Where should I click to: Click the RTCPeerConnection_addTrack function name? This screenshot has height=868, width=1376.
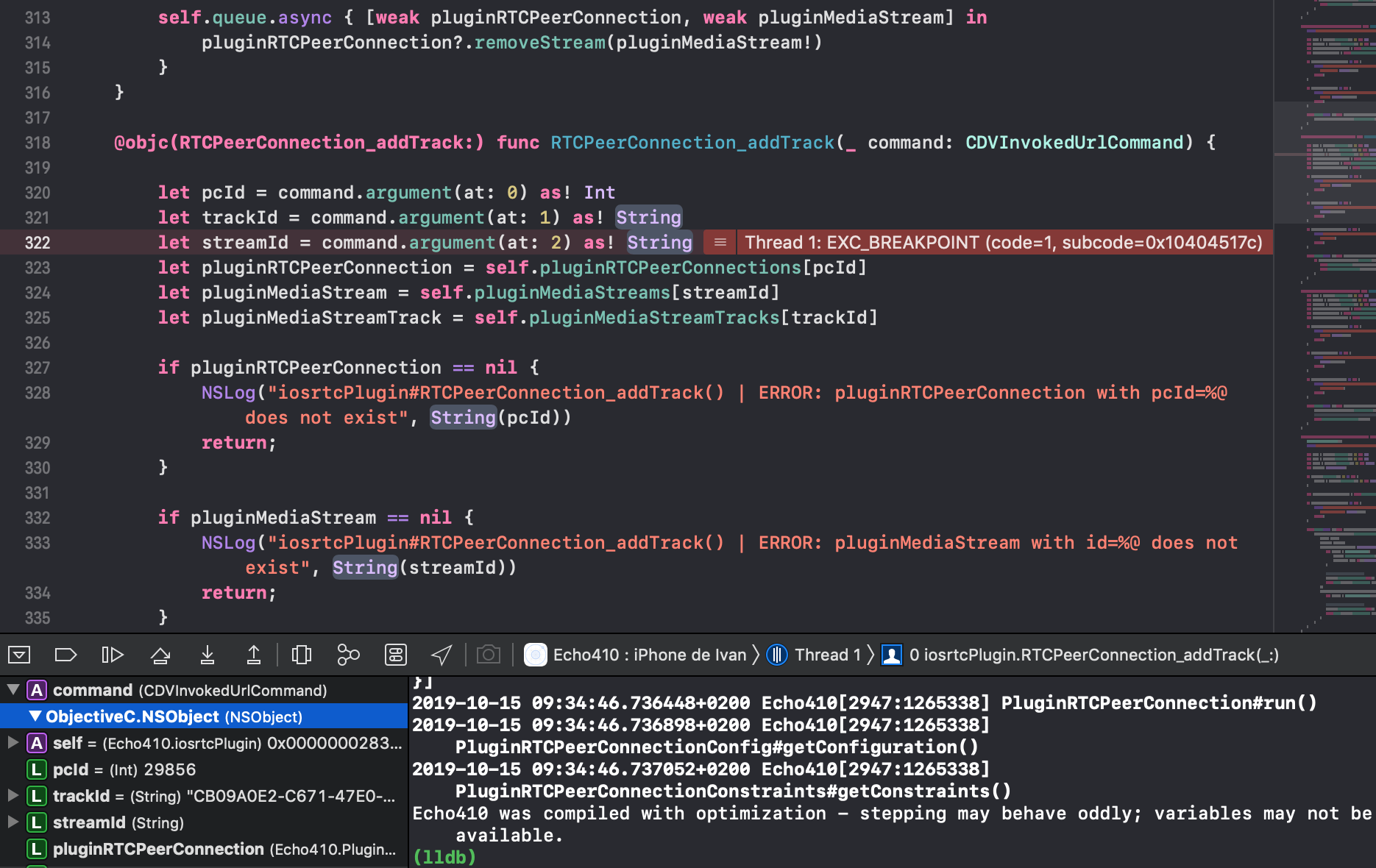[692, 143]
